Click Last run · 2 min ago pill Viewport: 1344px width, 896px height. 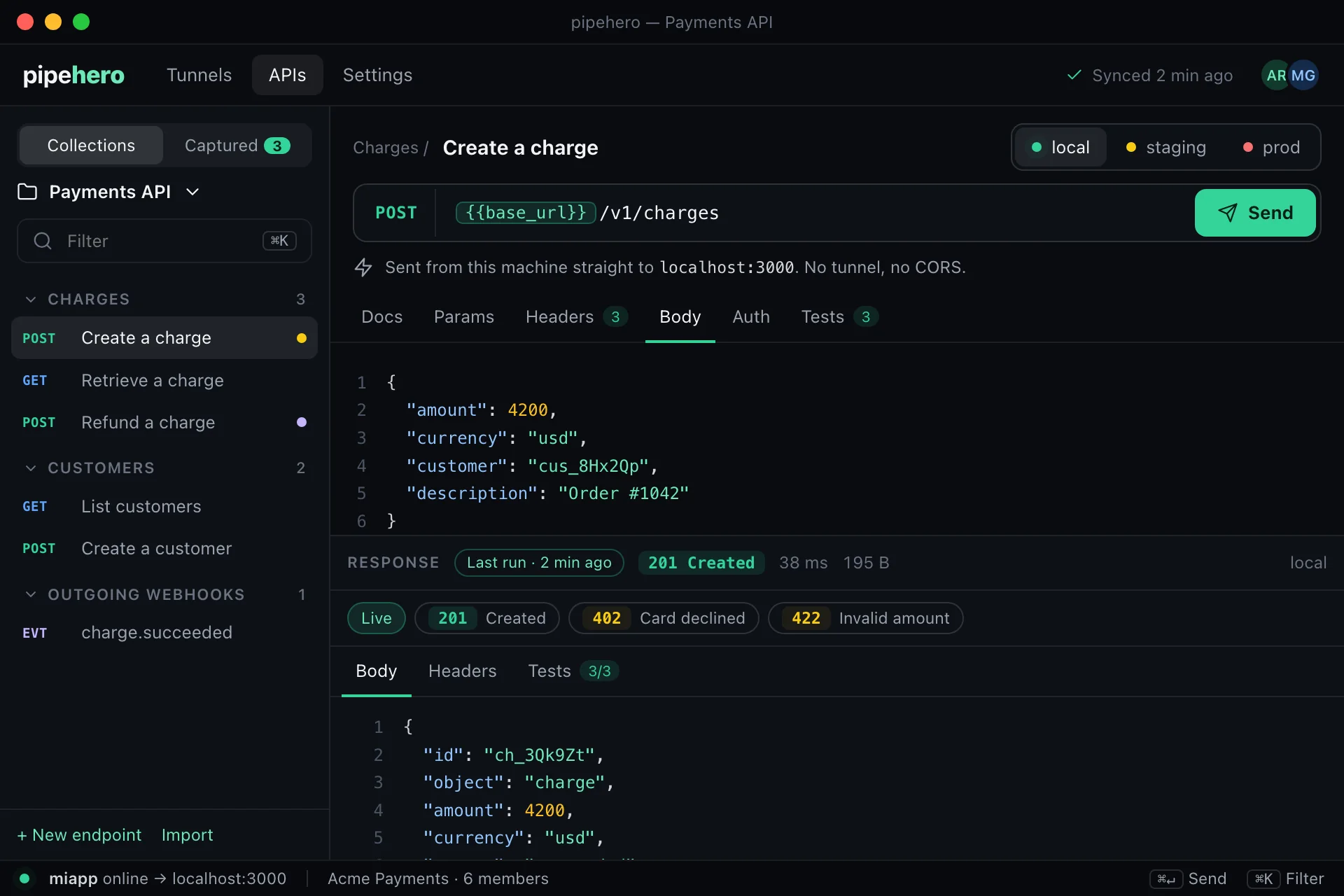pos(539,563)
